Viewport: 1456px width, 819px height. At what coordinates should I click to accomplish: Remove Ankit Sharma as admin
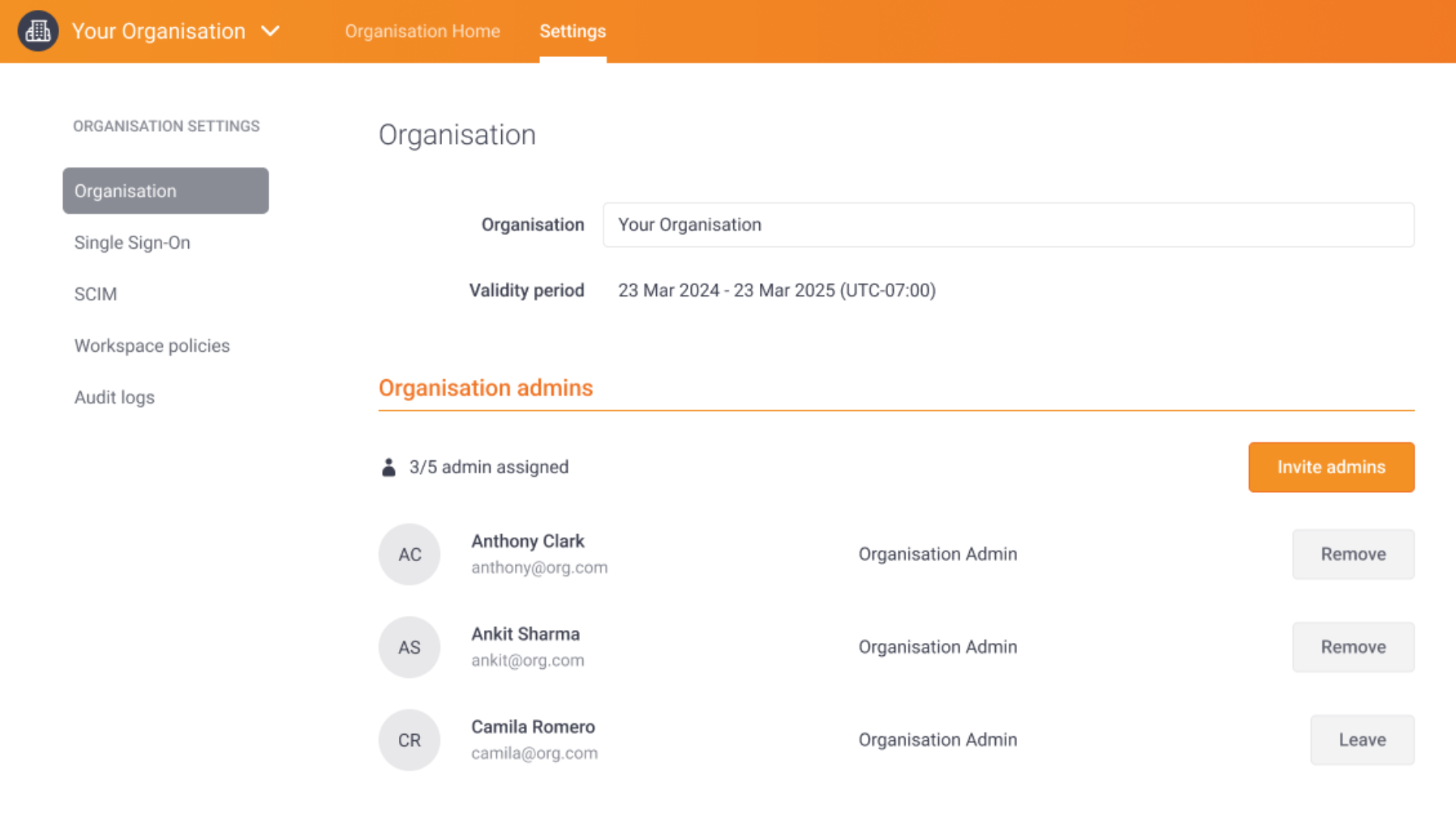pyautogui.click(x=1353, y=647)
